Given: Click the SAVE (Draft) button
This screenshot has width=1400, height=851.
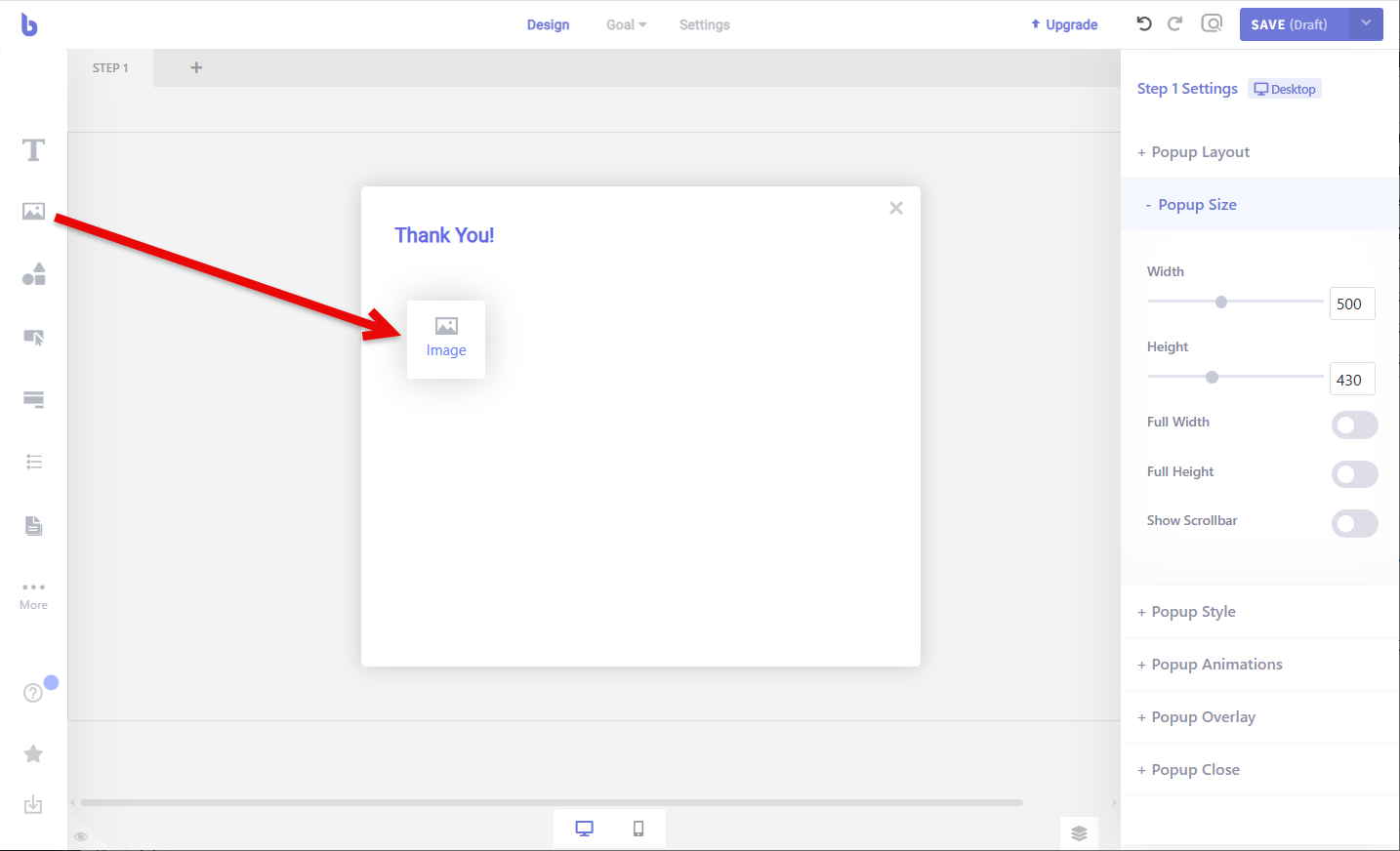Looking at the screenshot, I should (1295, 24).
